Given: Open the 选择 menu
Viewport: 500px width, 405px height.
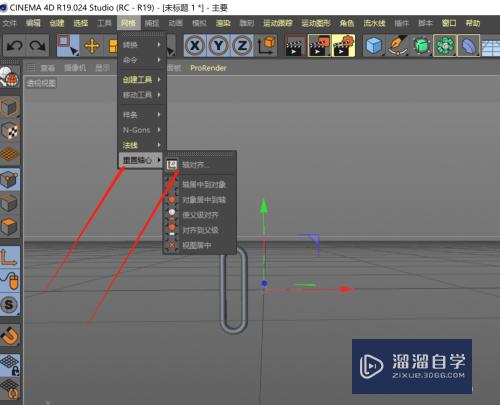Looking at the screenshot, I should (80, 23).
